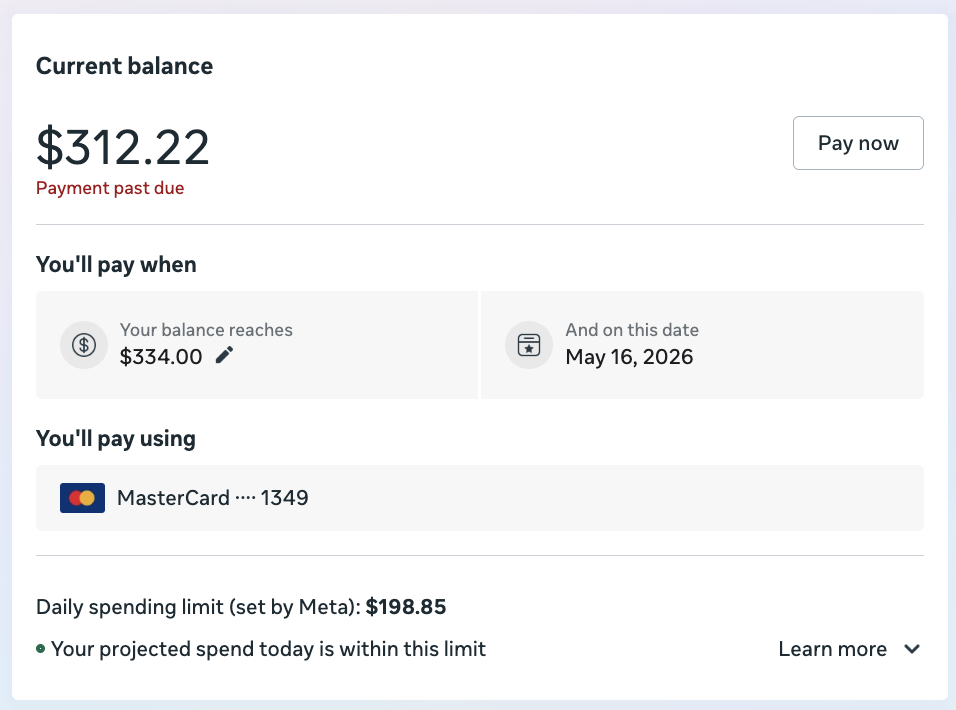Viewport: 956px width, 710px height.
Task: Click the Pay now button
Action: [857, 142]
